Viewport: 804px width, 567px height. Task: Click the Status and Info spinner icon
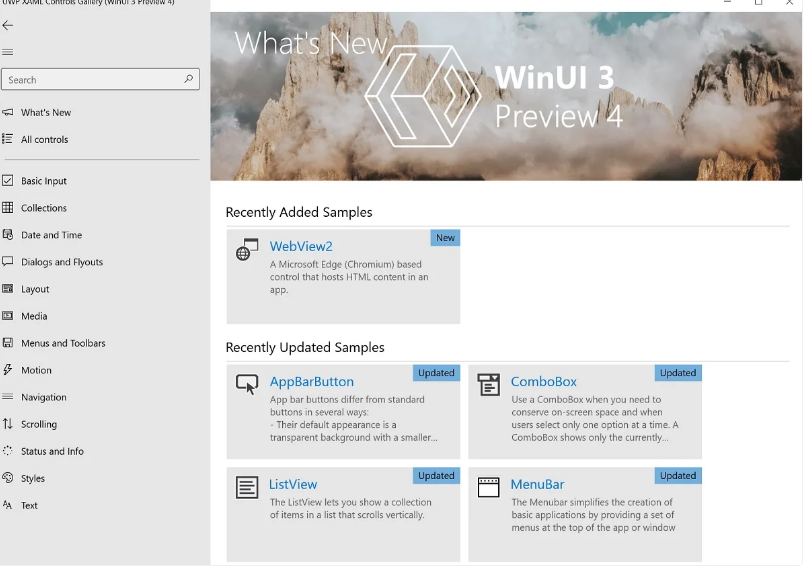point(8,451)
